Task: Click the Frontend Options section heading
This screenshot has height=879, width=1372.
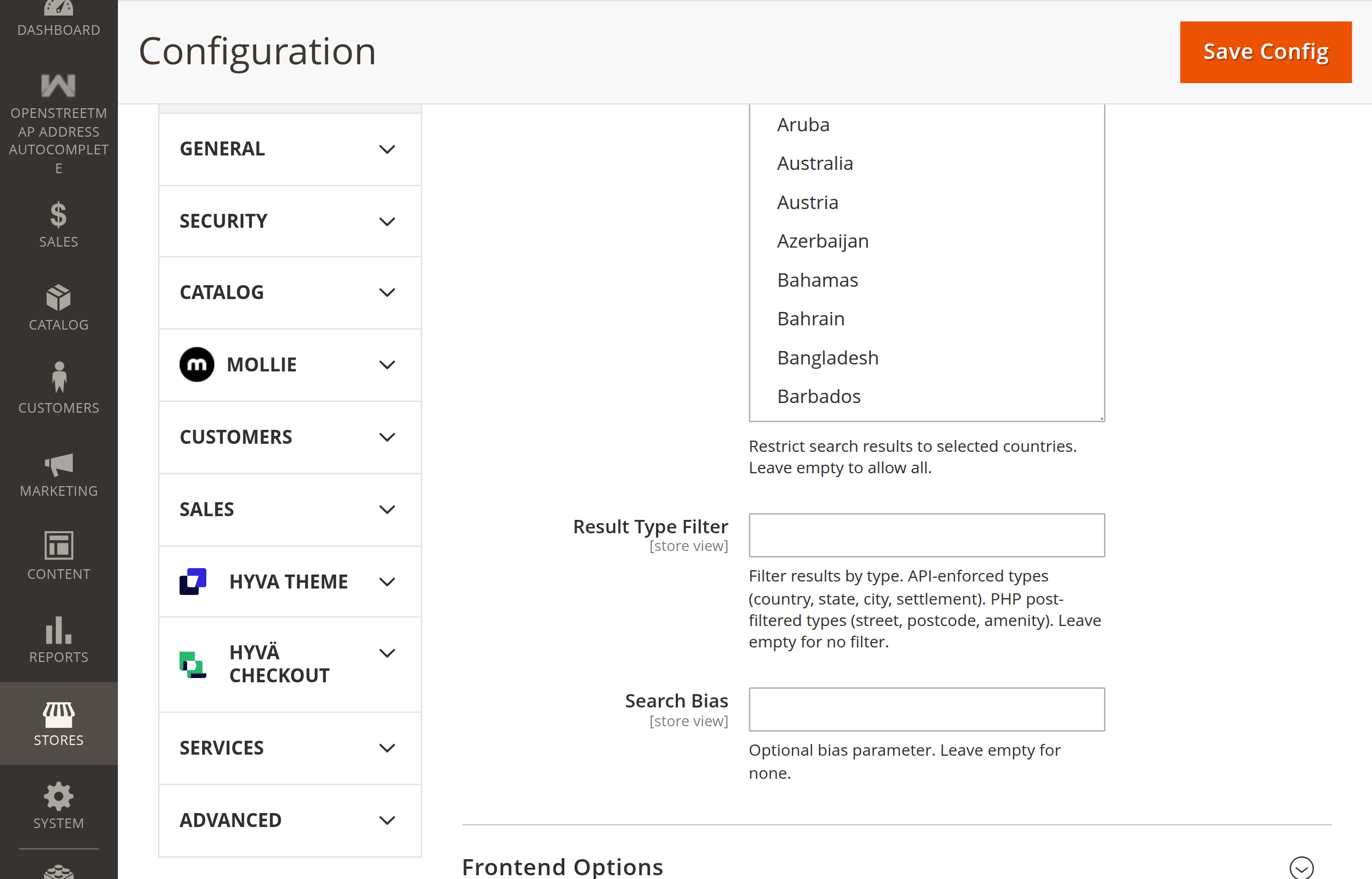Action: [562, 867]
